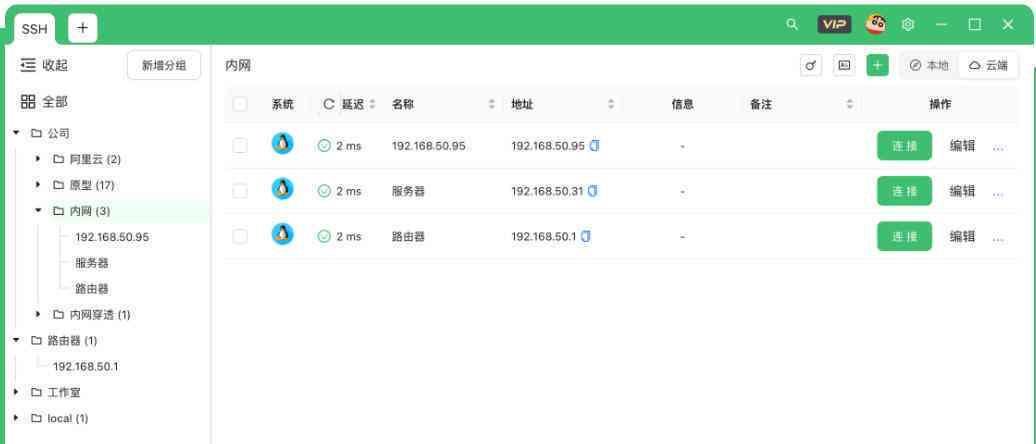Screen dimensions: 1036x444
Task: Edit the 192.168.50.95 entry
Action: (x=963, y=146)
